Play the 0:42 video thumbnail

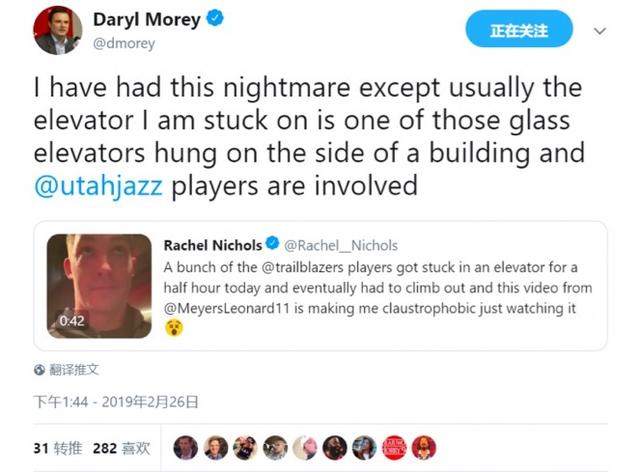[99, 286]
